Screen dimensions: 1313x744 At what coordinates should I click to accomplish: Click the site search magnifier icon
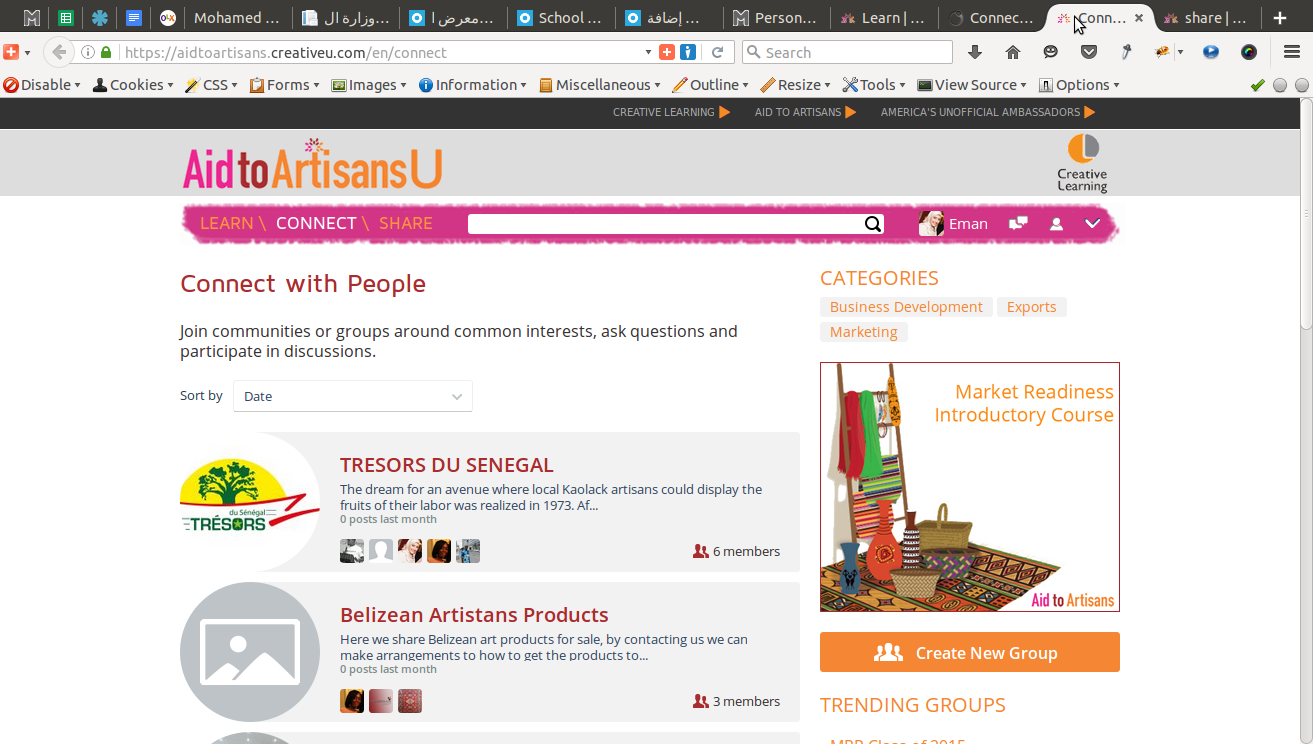873,224
